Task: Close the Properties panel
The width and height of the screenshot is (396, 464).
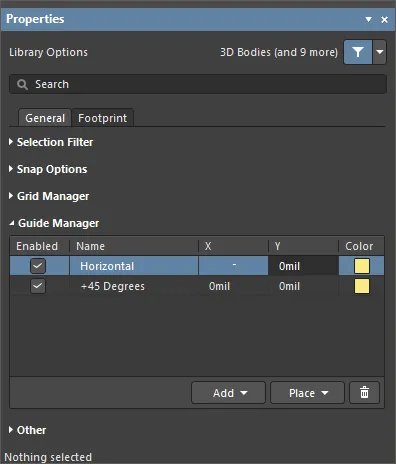Action: 384,20
